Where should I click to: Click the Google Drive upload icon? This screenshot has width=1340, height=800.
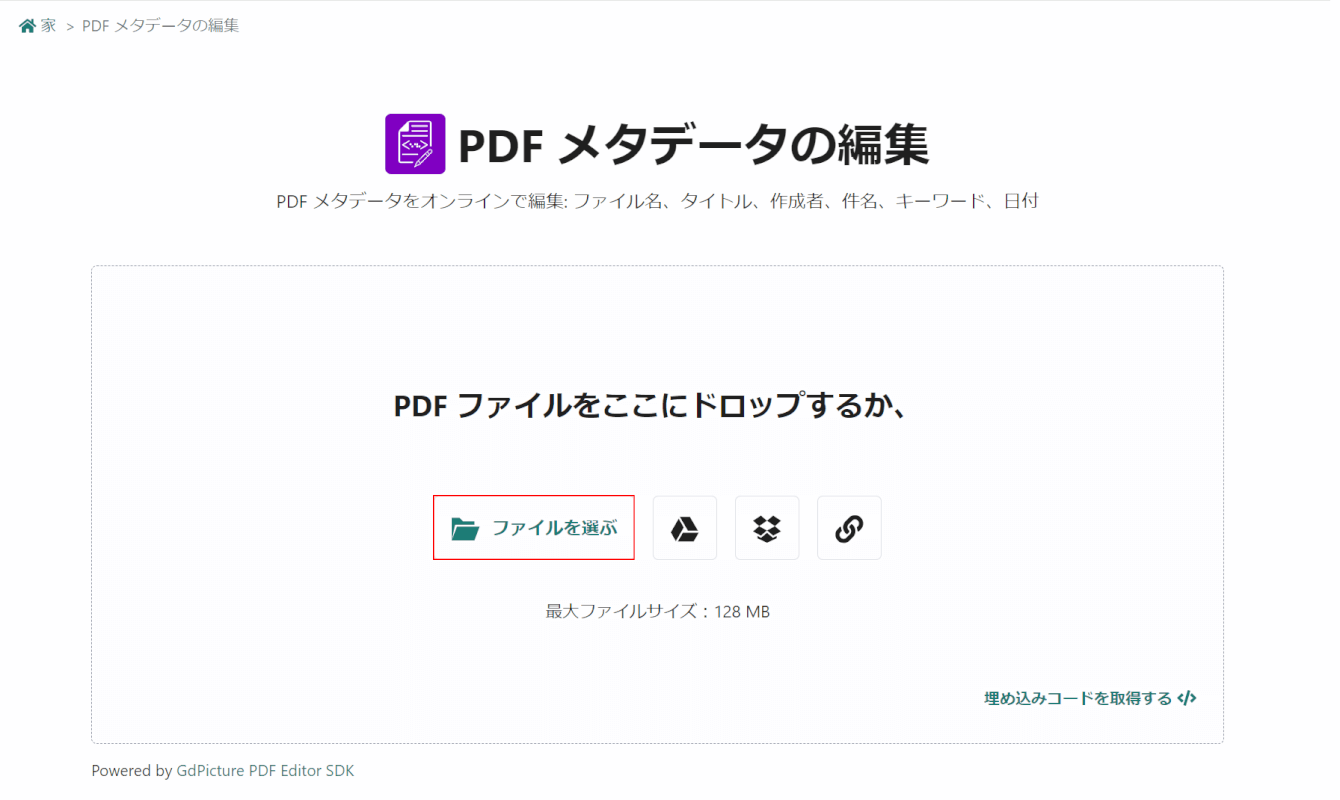coord(685,528)
